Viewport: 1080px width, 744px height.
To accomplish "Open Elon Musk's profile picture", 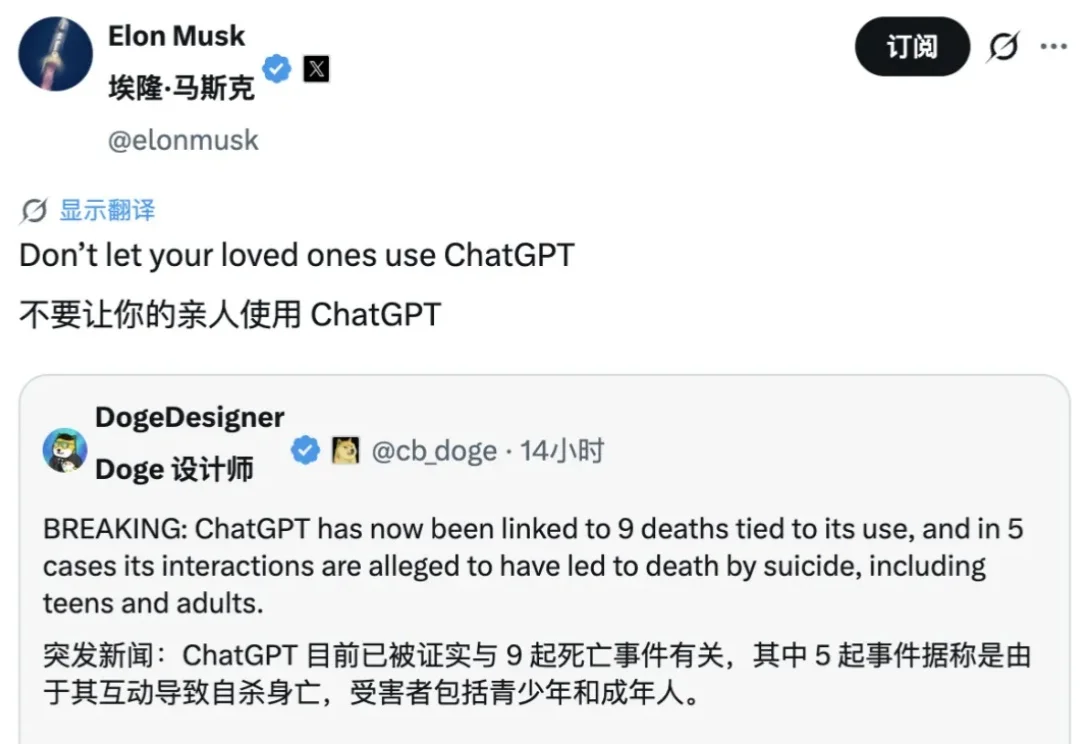I will [x=55, y=55].
